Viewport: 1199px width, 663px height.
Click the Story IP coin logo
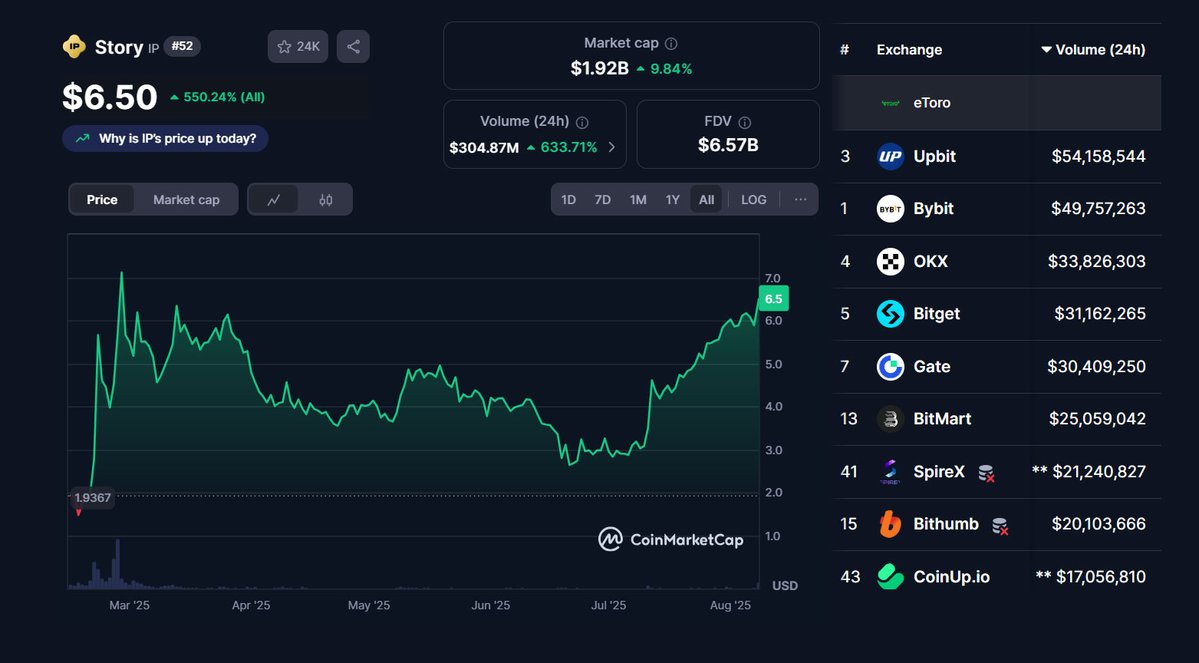click(74, 47)
